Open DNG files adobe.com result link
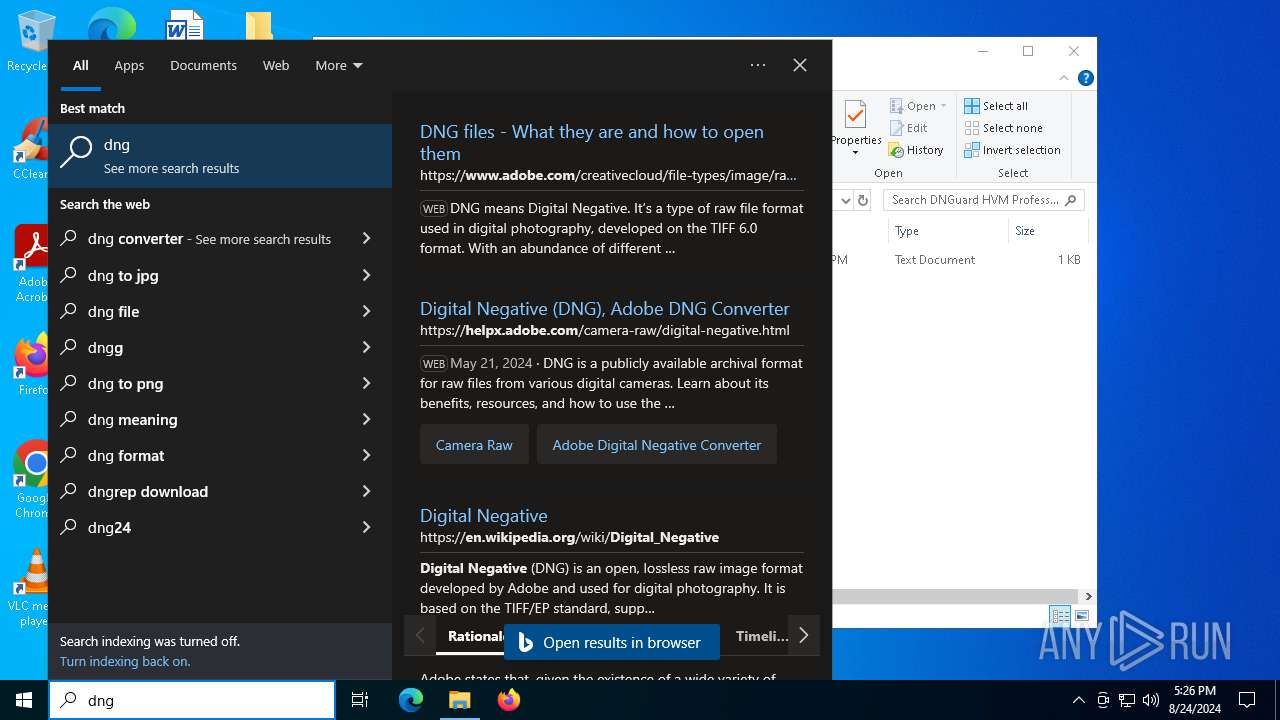 pyautogui.click(x=592, y=142)
